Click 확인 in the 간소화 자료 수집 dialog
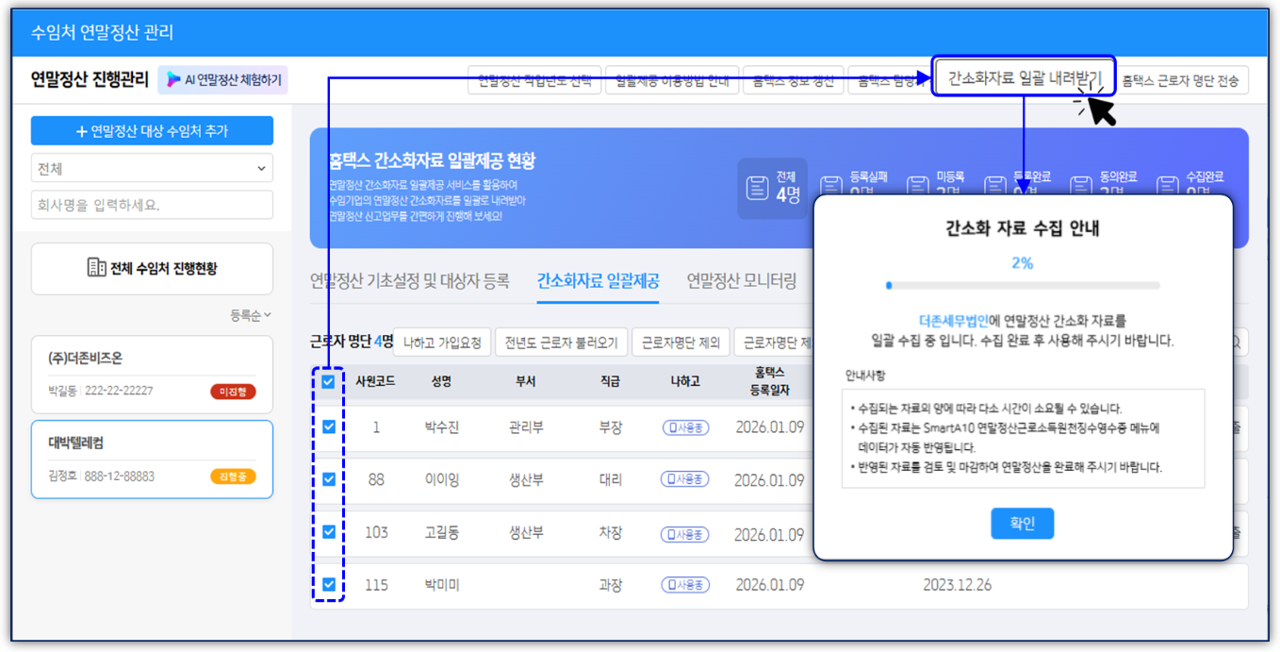The width and height of the screenshot is (1280, 652). tap(1022, 524)
